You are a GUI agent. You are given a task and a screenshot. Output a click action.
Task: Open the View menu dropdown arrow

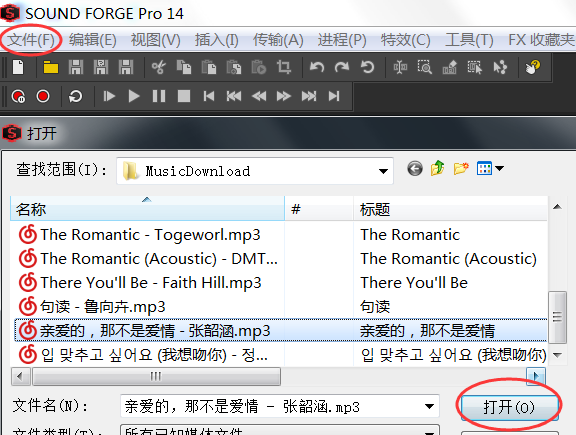499,169
